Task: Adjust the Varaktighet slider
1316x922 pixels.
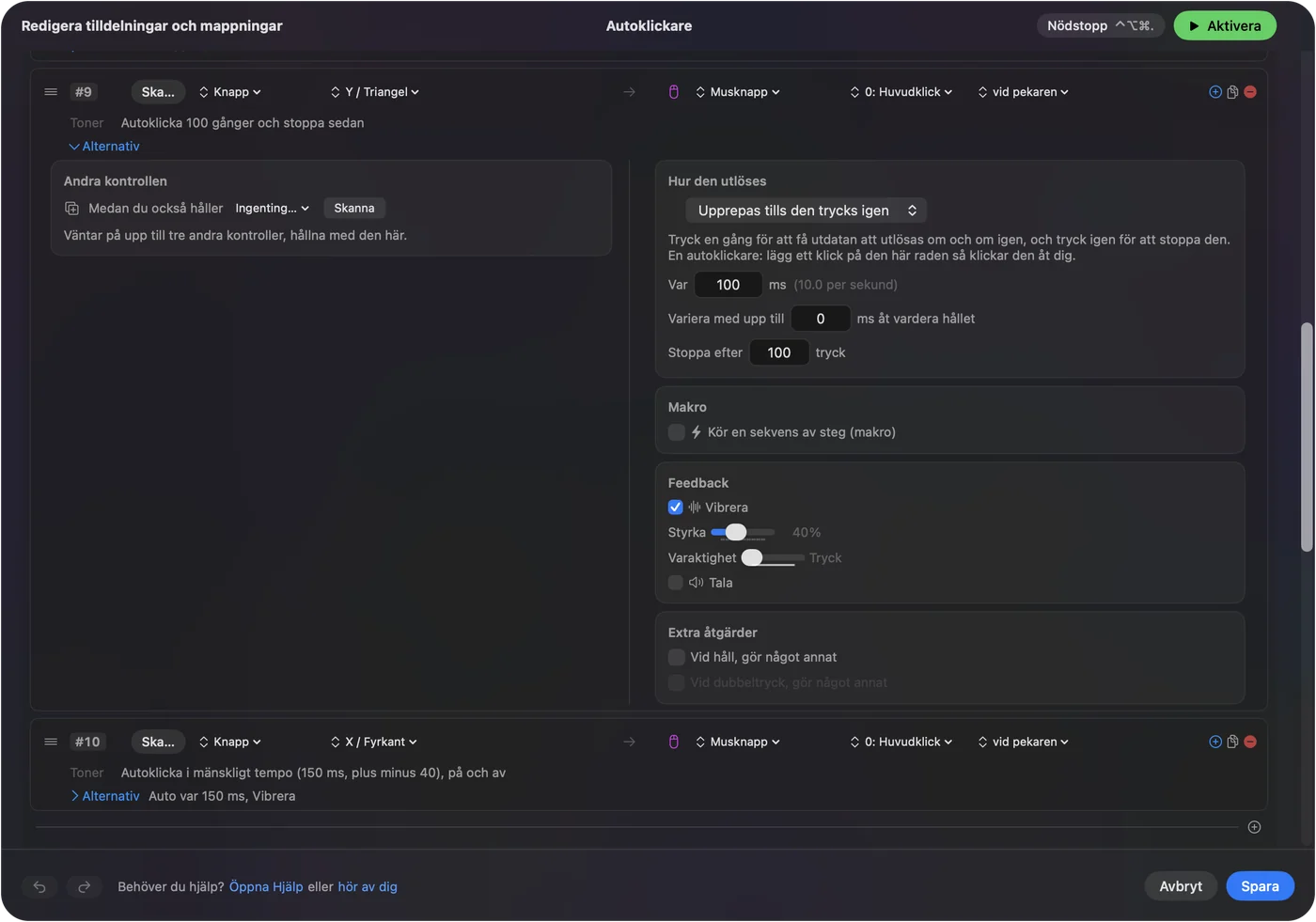Action: click(773, 558)
